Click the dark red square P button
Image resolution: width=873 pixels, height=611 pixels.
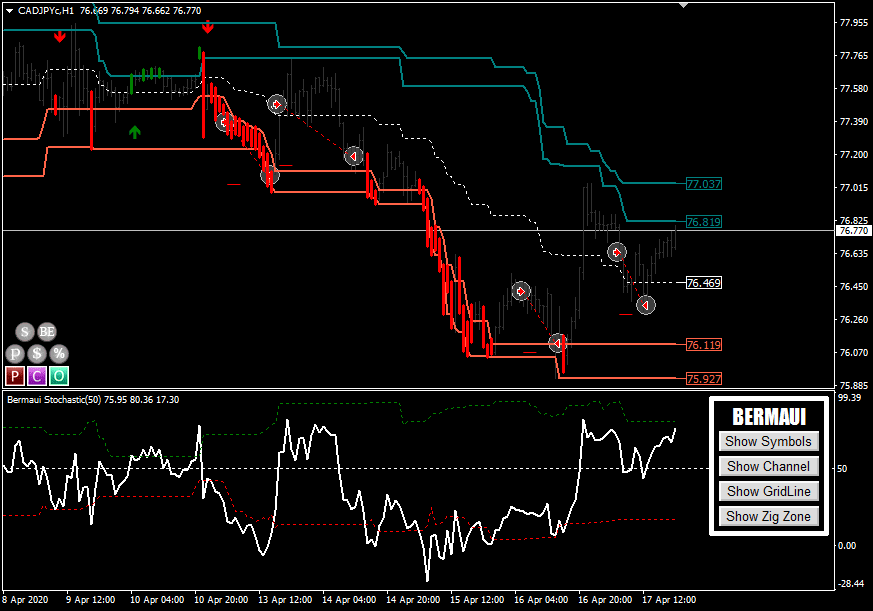15,376
